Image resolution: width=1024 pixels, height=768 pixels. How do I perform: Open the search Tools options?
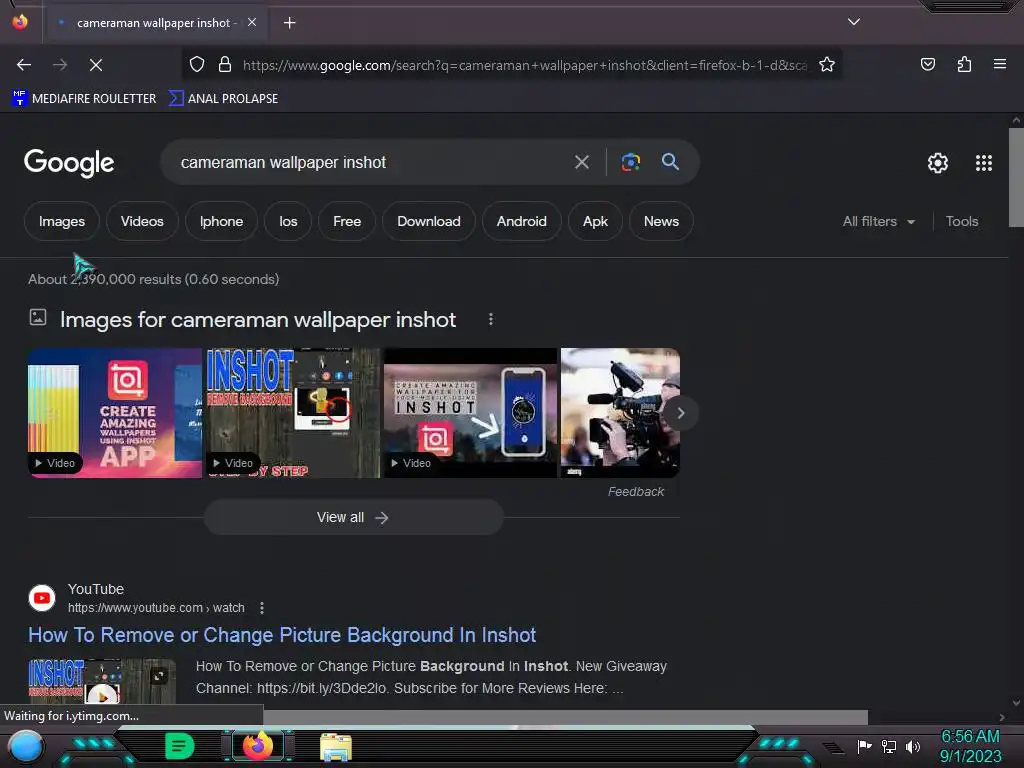961,221
